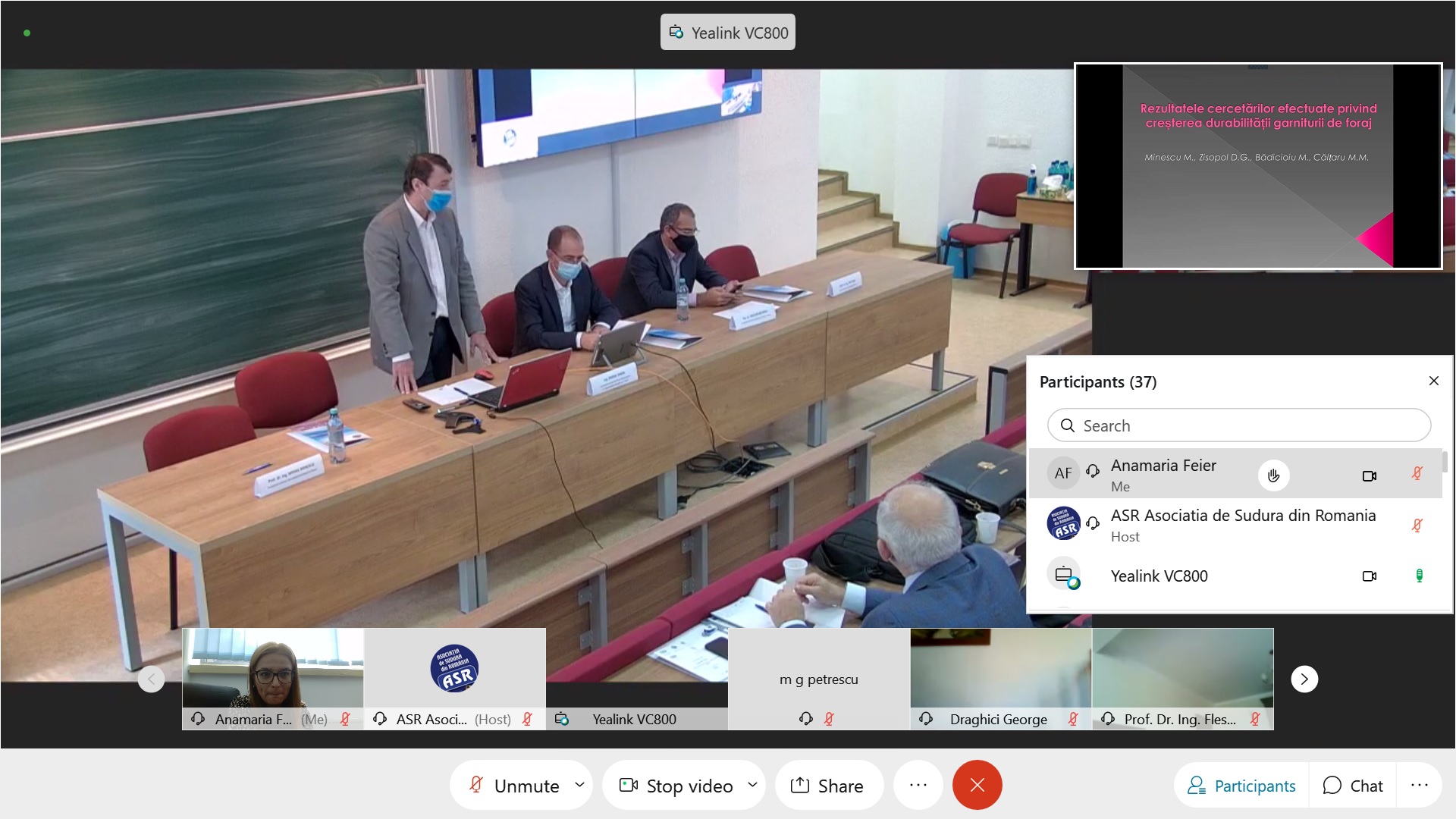
Task: Expand video options arrow next to Stop video
Action: pyautogui.click(x=752, y=784)
